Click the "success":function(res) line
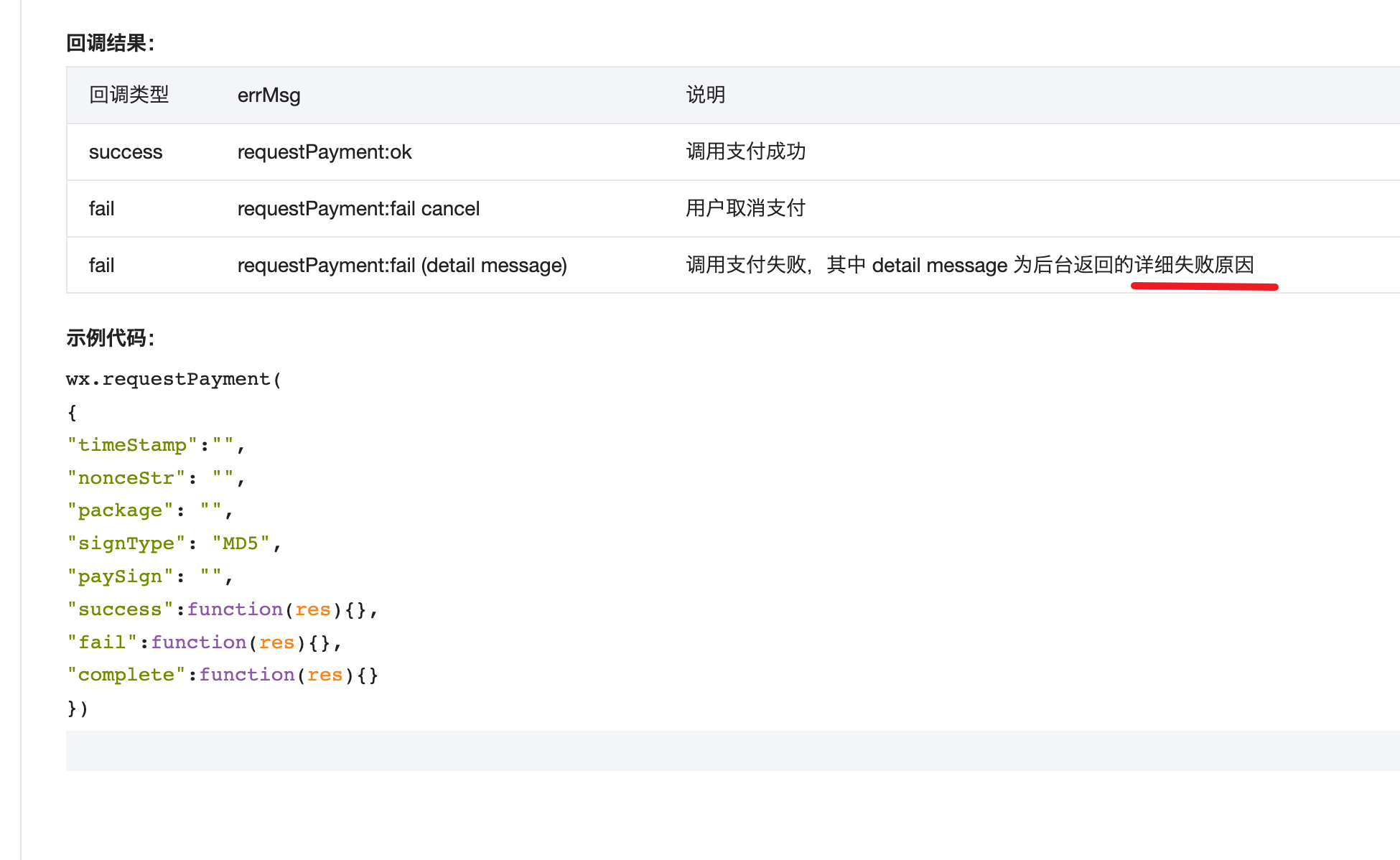The width and height of the screenshot is (1400, 860). pyautogui.click(x=221, y=609)
